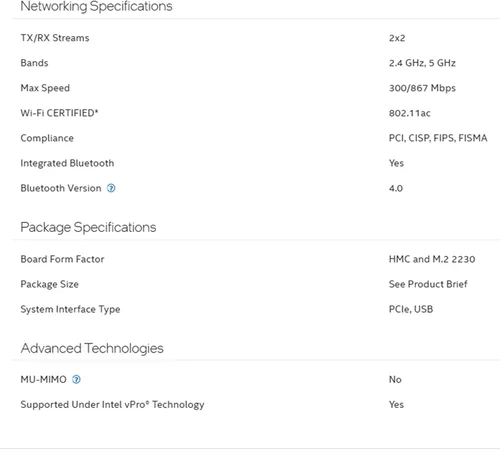
Task: Select the HMC and M.2 2230 value
Action: [x=432, y=259]
